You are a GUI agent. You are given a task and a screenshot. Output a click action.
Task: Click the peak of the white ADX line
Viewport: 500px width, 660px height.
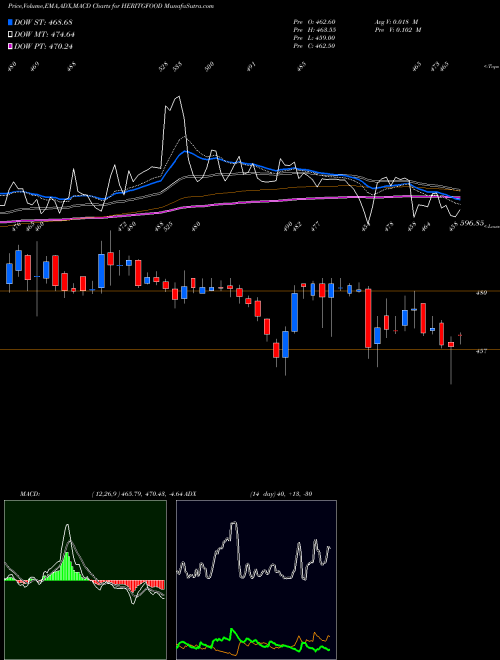coord(234,524)
